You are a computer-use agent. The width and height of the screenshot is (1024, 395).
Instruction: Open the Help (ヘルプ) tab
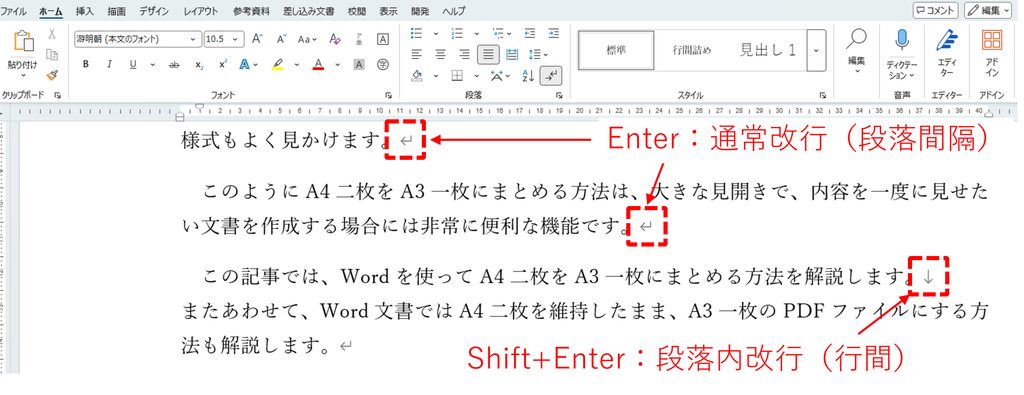454,11
